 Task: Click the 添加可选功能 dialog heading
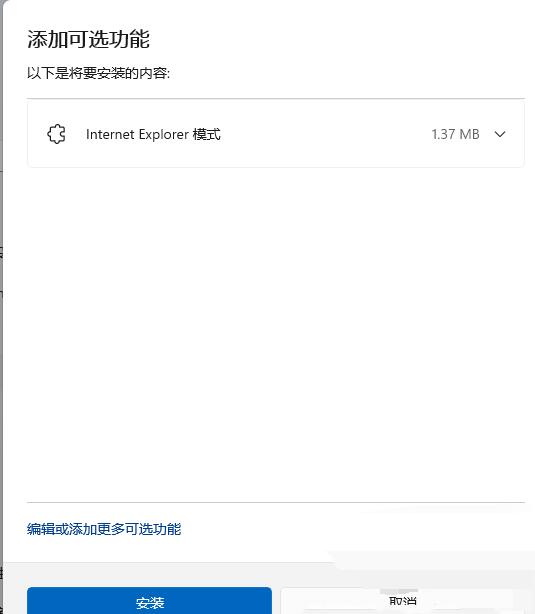pyautogui.click(x=88, y=39)
